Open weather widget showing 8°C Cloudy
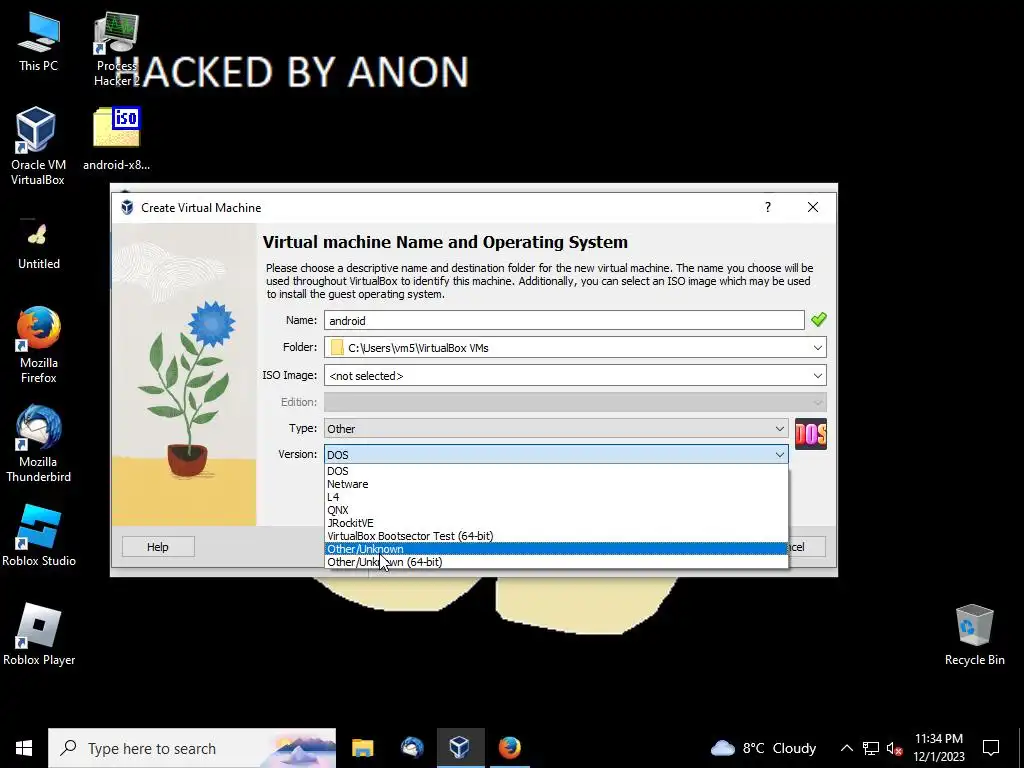The height and width of the screenshot is (768, 1024). coord(763,748)
